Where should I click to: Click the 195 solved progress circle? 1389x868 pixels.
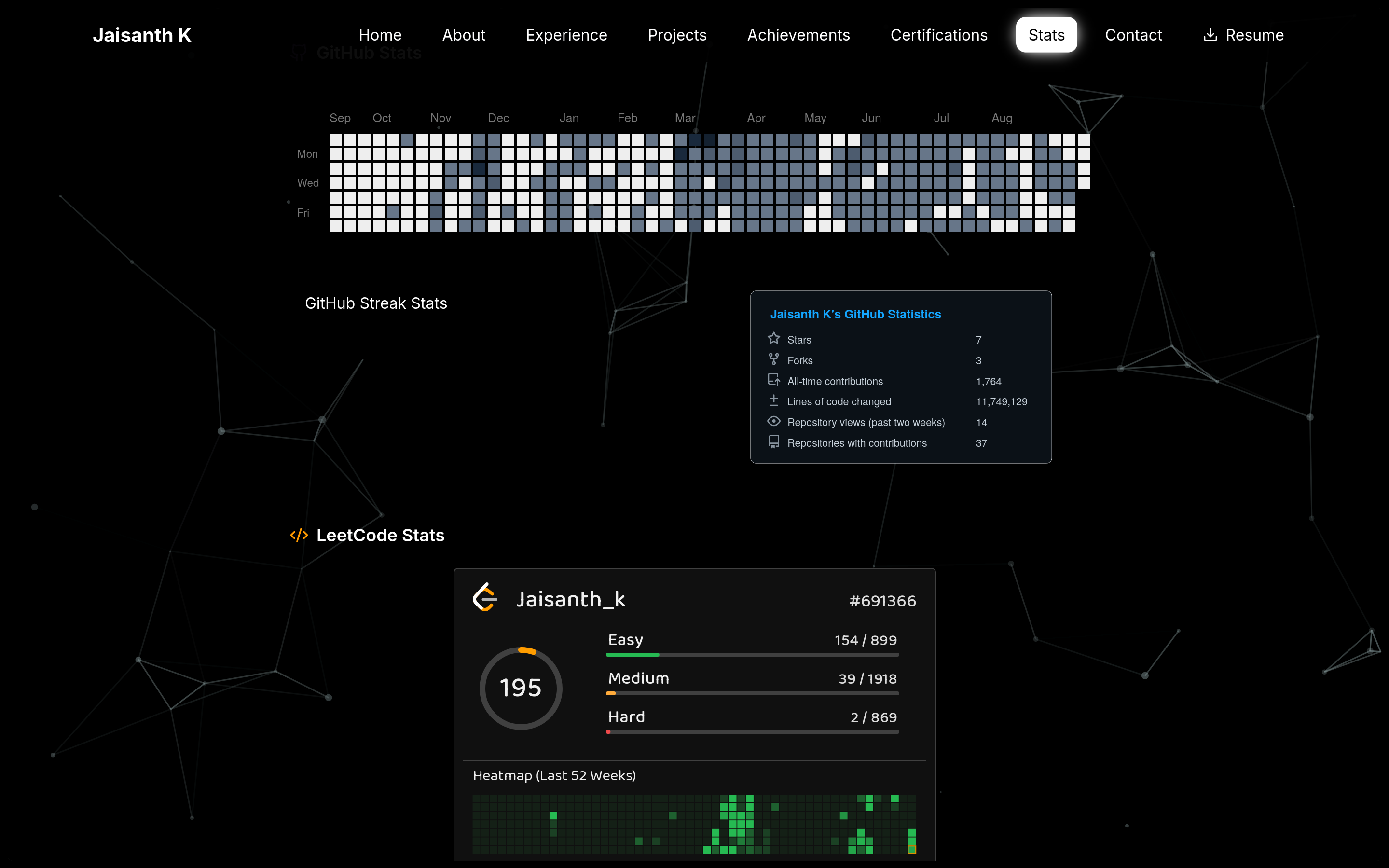tap(521, 688)
